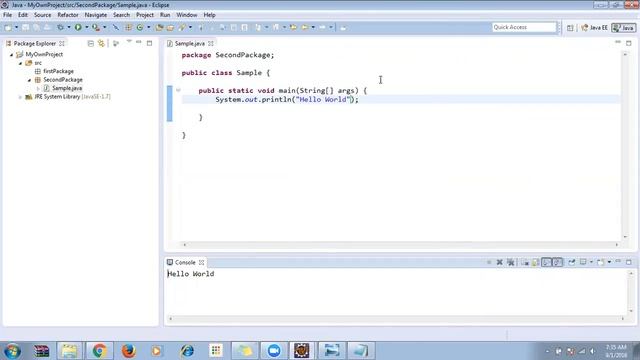Toggle Scroll Lock in Console toolbar
The image size is (640, 360).
tap(535, 262)
